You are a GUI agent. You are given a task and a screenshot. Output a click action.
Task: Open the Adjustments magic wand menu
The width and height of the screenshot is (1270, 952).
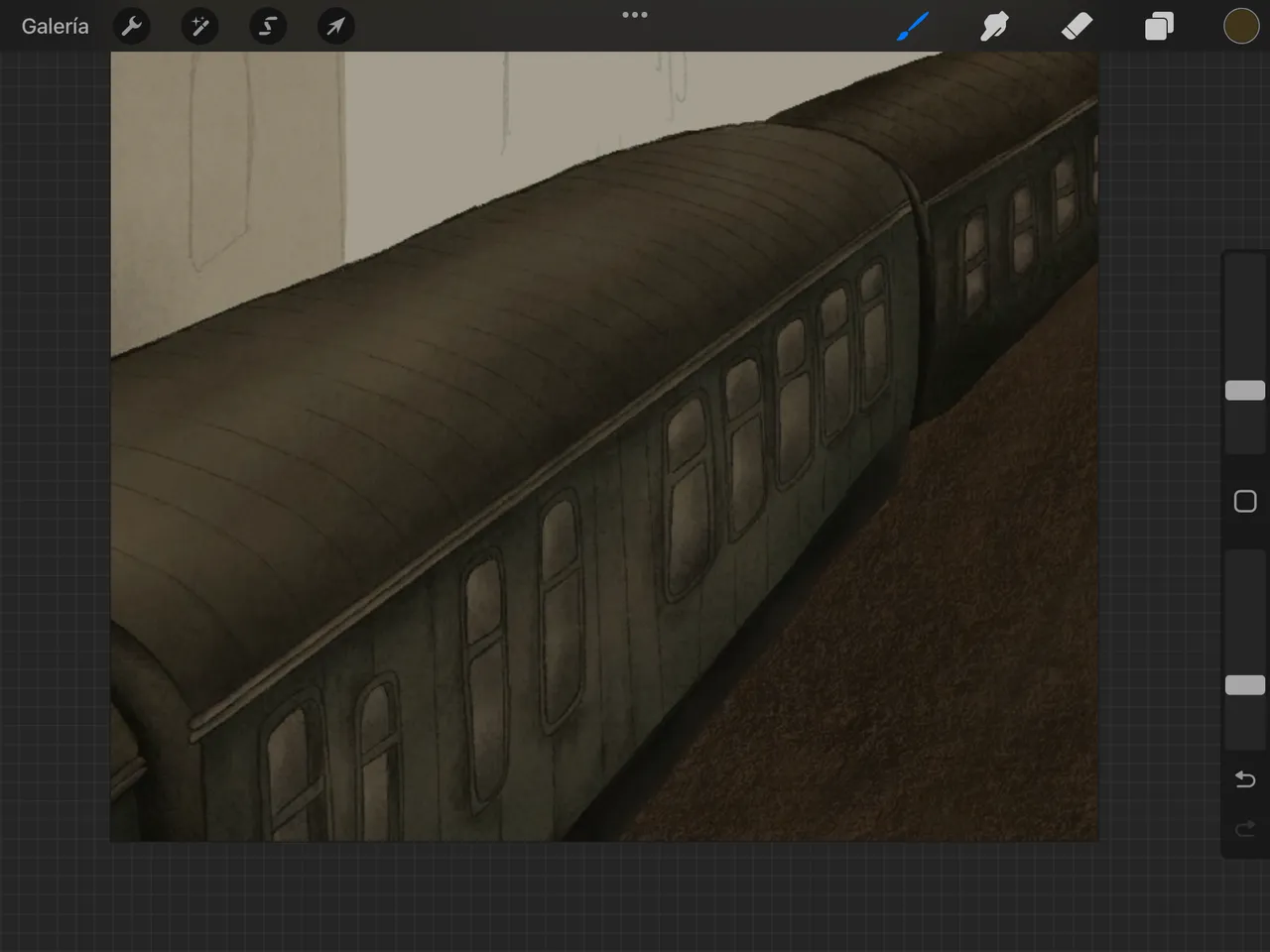pyautogui.click(x=199, y=26)
